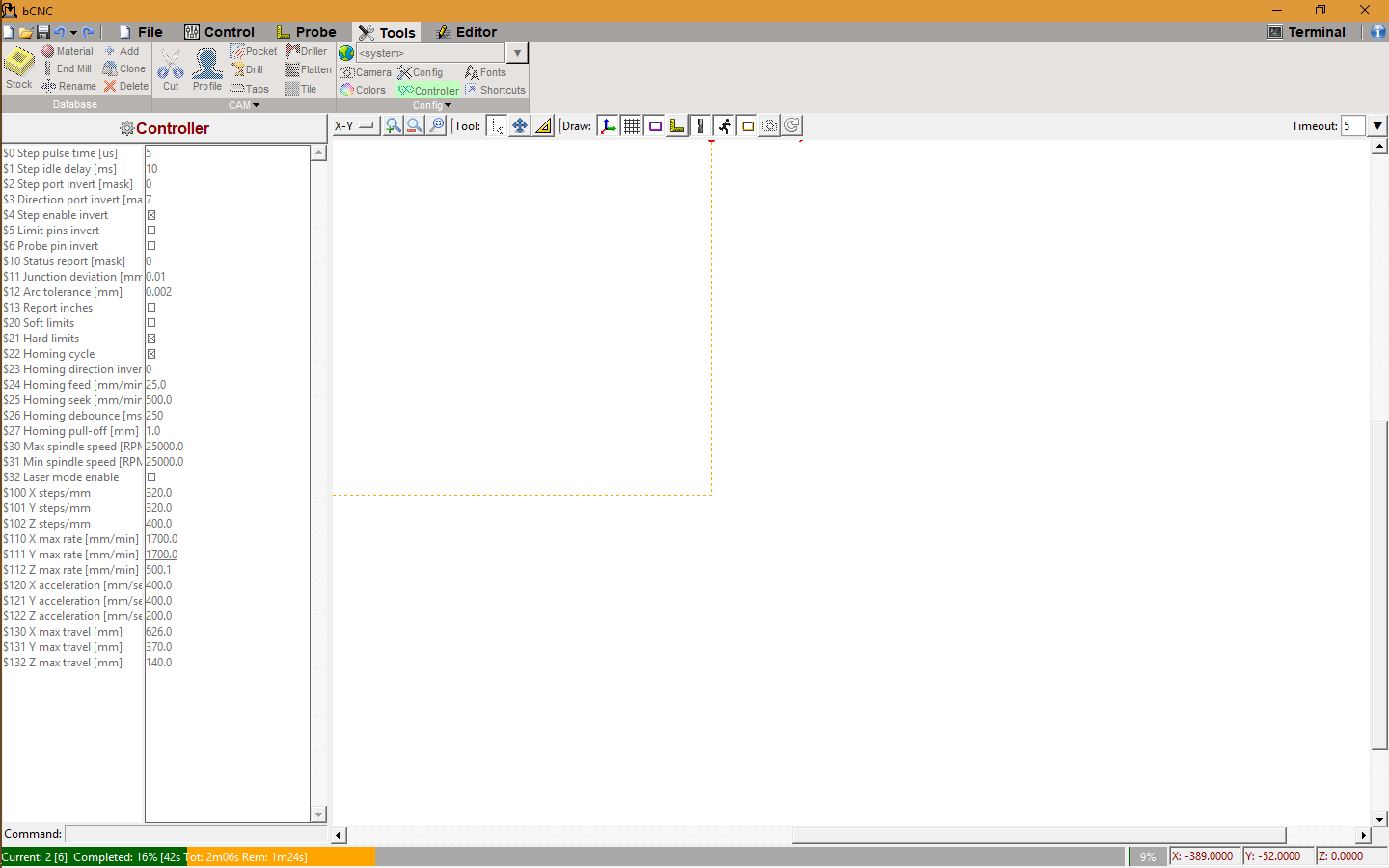
Task: Click the job progress bar in status bar
Action: 563,856
